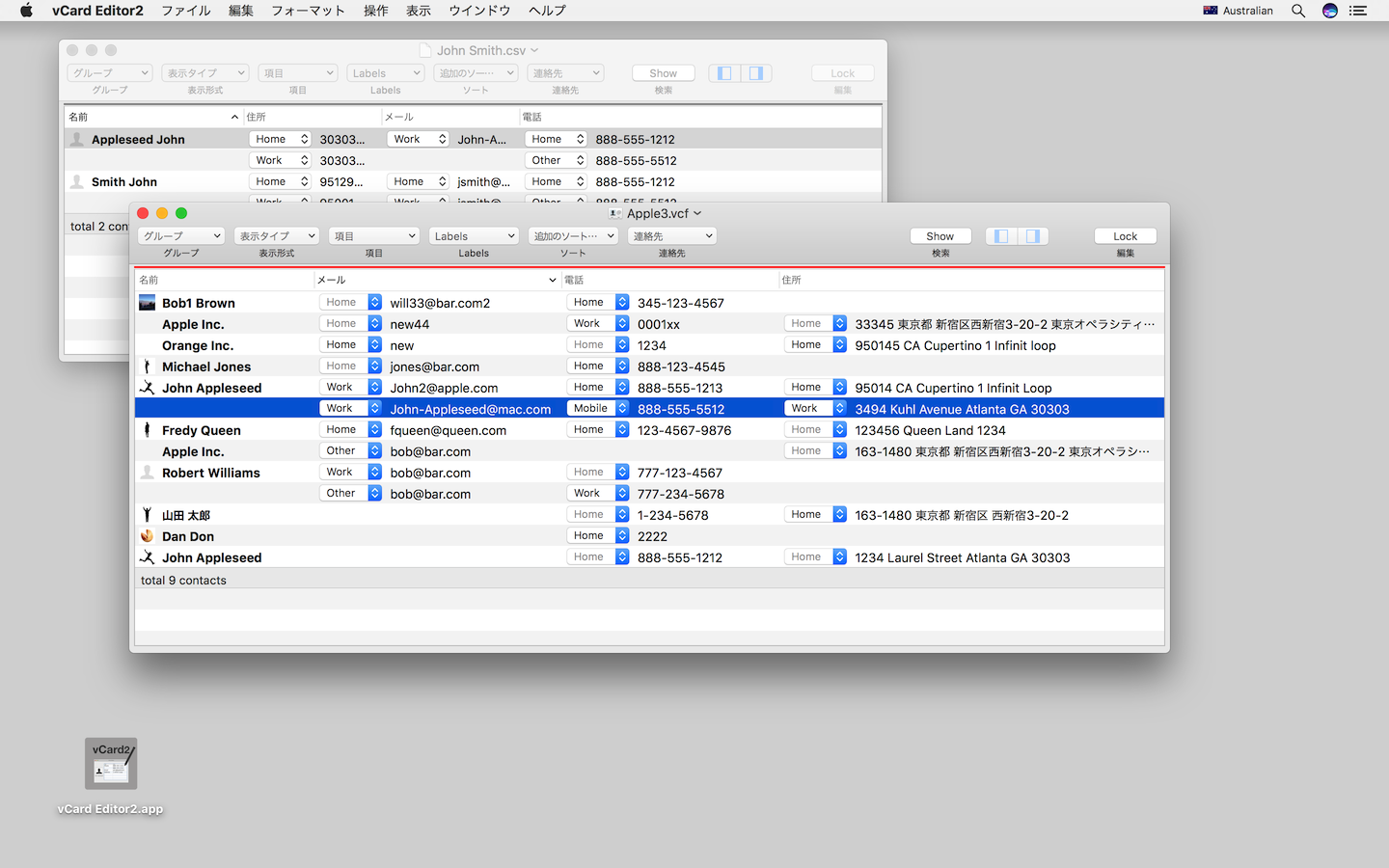This screenshot has height=868, width=1389.
Task: Click Apple3.vcf title document icon
Action: point(615,214)
